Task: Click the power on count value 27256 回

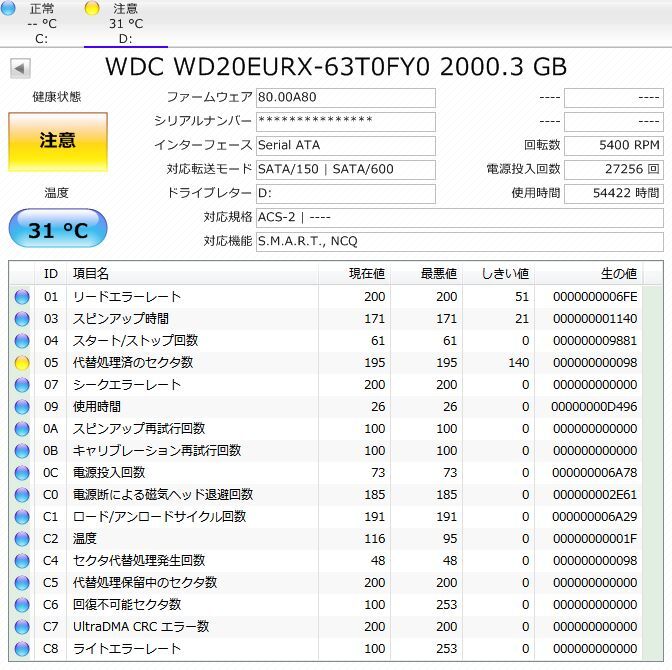Action: click(x=614, y=170)
